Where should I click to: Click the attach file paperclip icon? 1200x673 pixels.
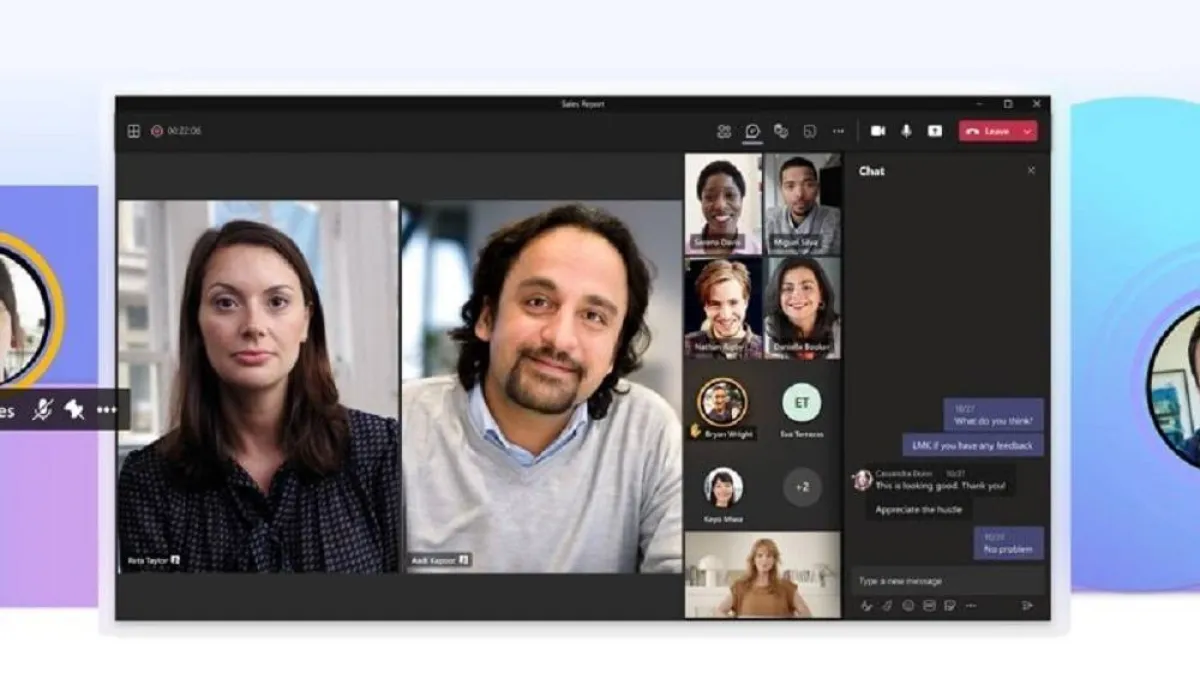pyautogui.click(x=887, y=605)
